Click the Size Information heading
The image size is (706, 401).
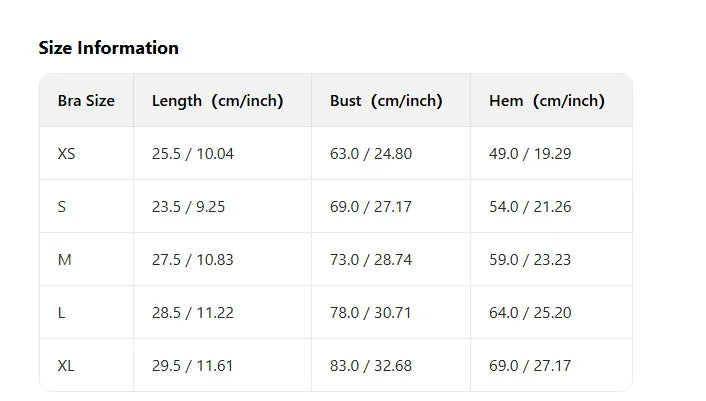[108, 48]
